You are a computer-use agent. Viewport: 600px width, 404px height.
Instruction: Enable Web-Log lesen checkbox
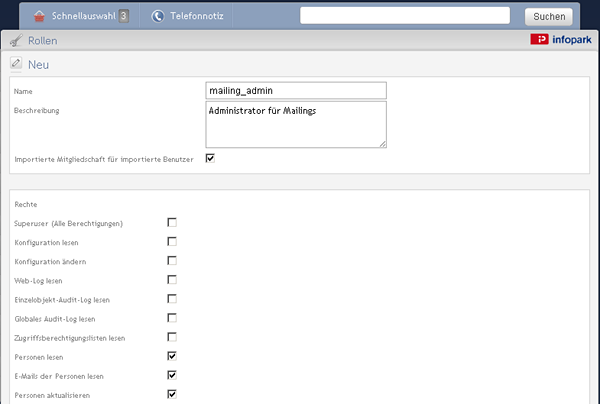tap(172, 280)
